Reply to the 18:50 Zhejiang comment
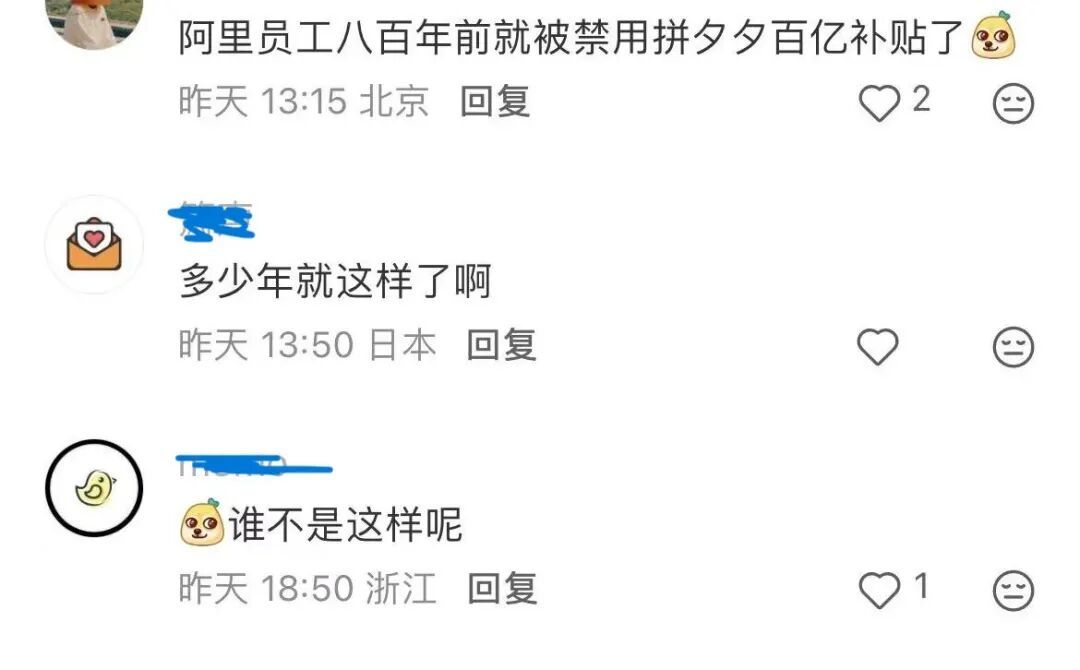Screen dimensions: 1080x670 click(502, 589)
